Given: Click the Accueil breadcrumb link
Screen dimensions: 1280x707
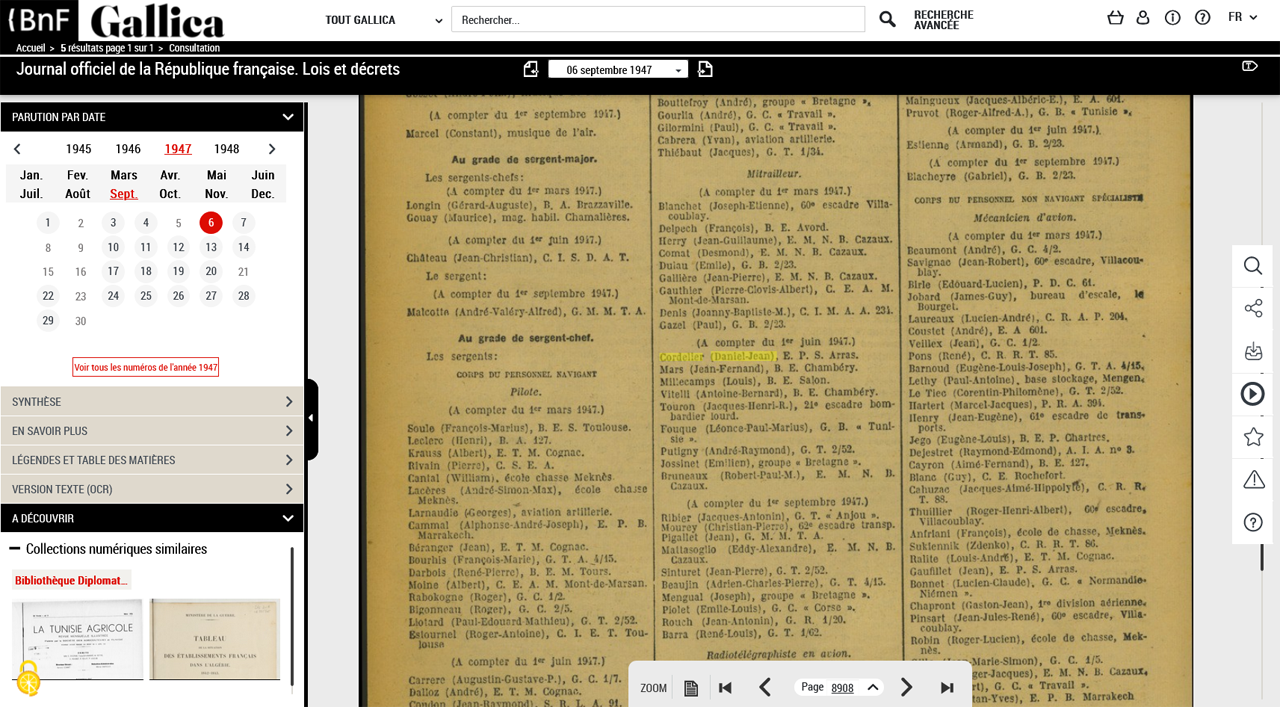Looking at the screenshot, I should pyautogui.click(x=30, y=48).
